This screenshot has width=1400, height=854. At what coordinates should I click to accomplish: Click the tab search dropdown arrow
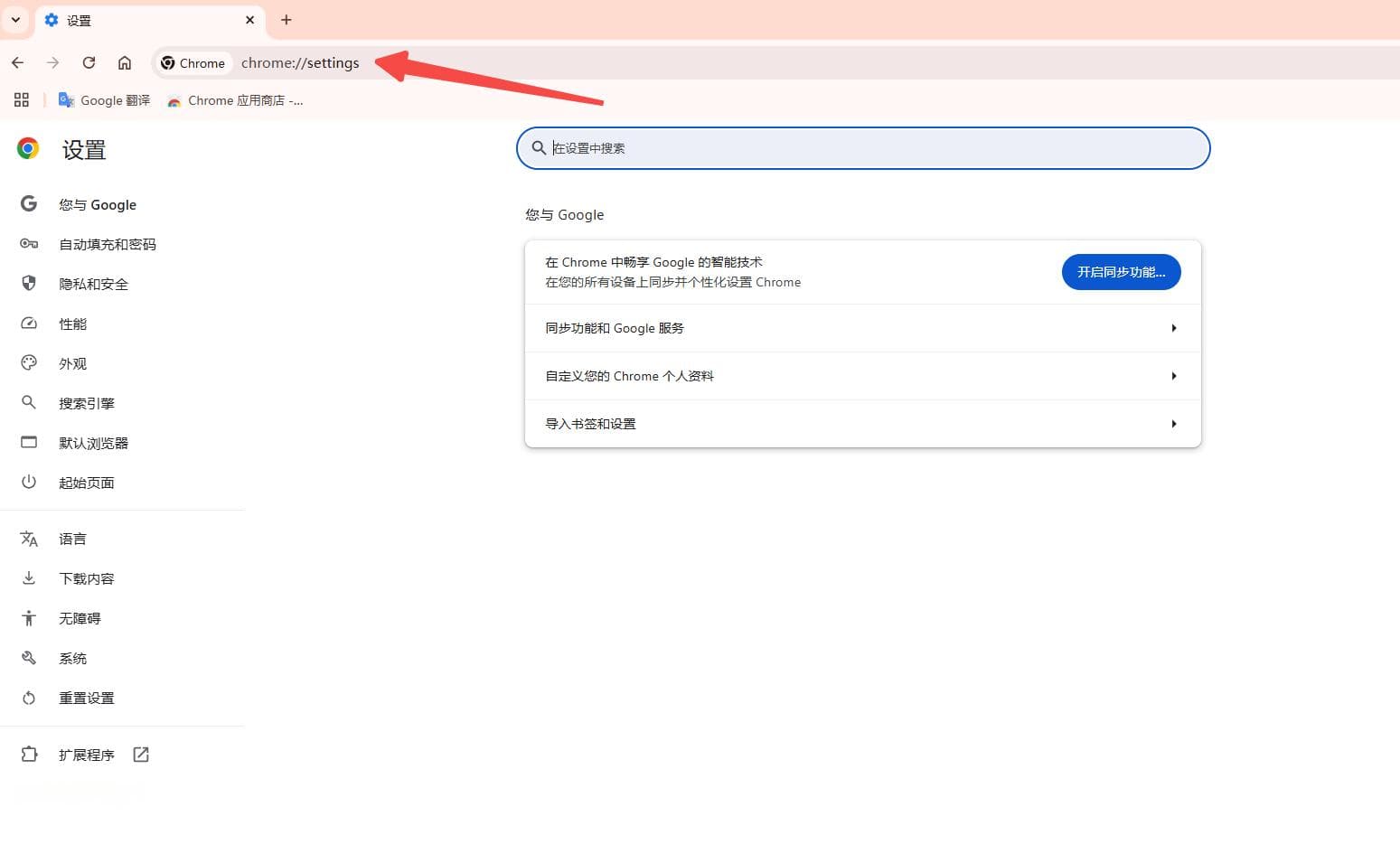(x=15, y=20)
